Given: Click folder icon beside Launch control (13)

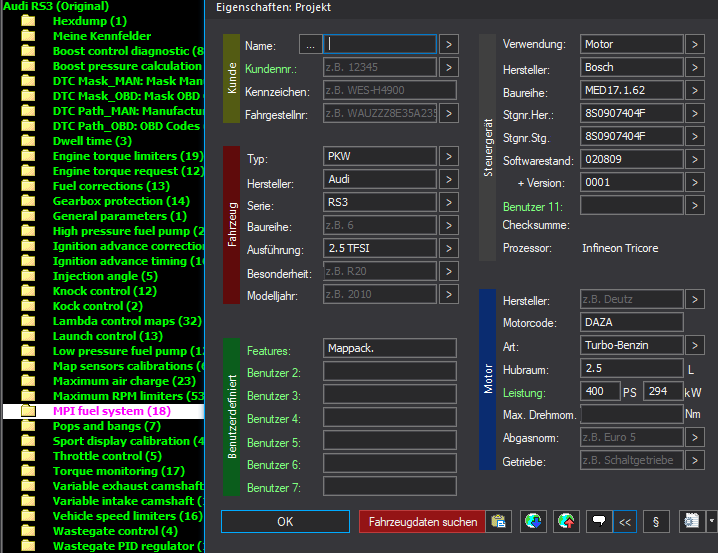Looking at the screenshot, I should pos(28,336).
